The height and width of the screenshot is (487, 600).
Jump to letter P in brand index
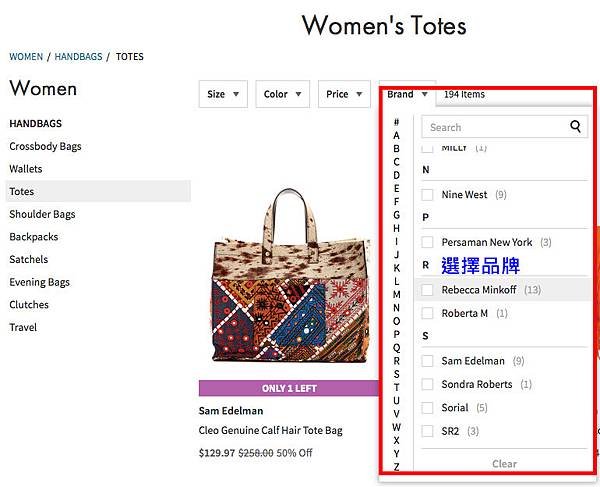396,334
